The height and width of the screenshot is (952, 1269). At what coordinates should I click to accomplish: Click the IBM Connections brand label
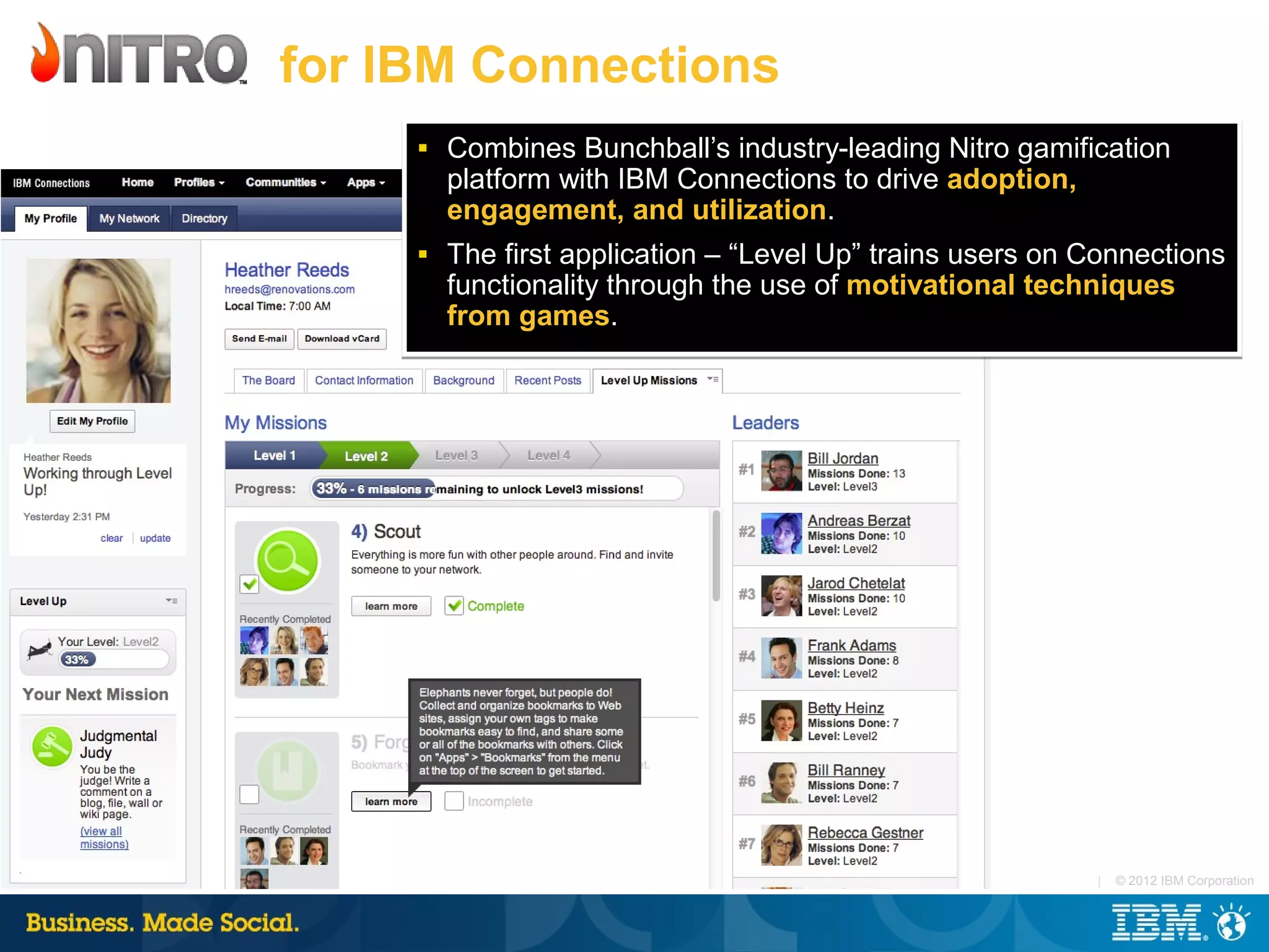pyautogui.click(x=51, y=183)
